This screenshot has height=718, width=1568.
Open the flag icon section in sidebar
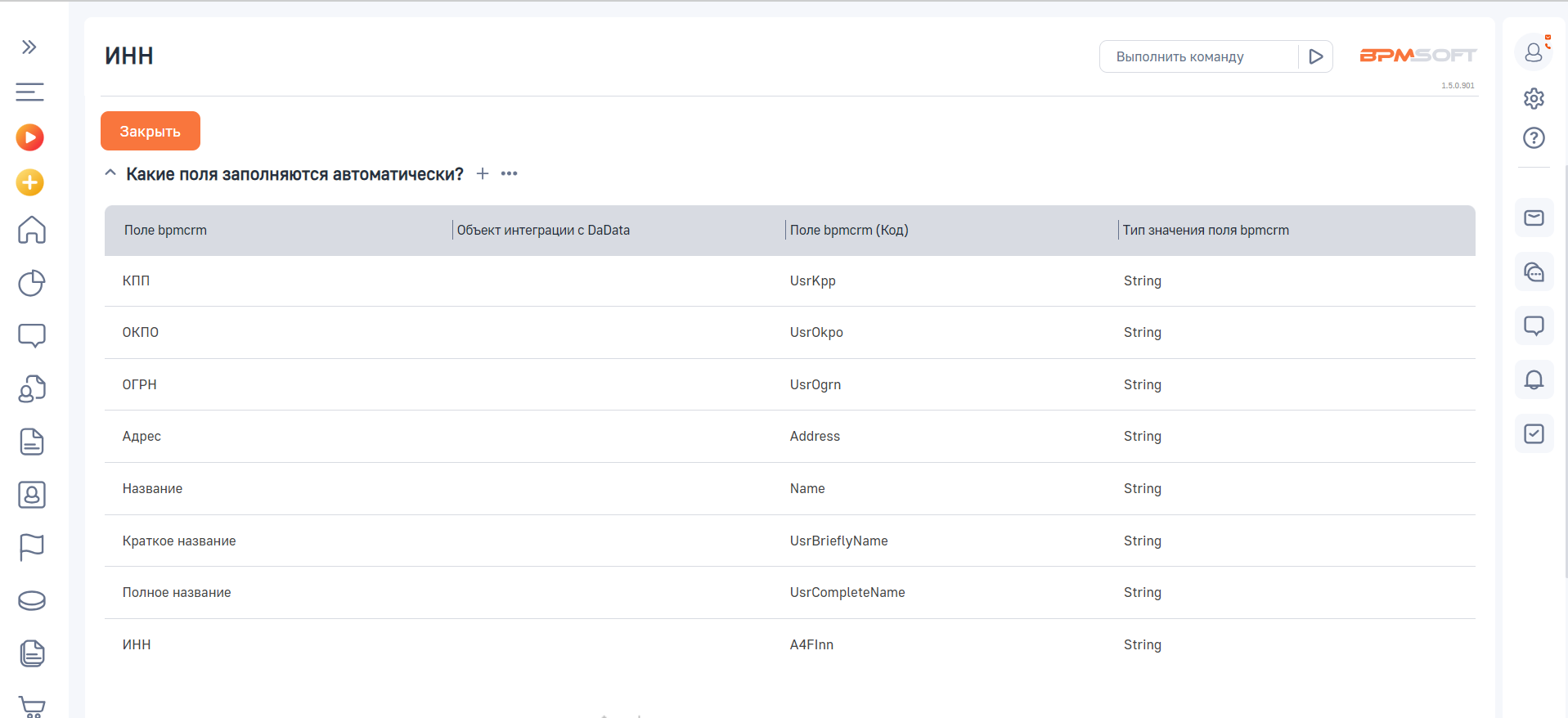point(32,547)
